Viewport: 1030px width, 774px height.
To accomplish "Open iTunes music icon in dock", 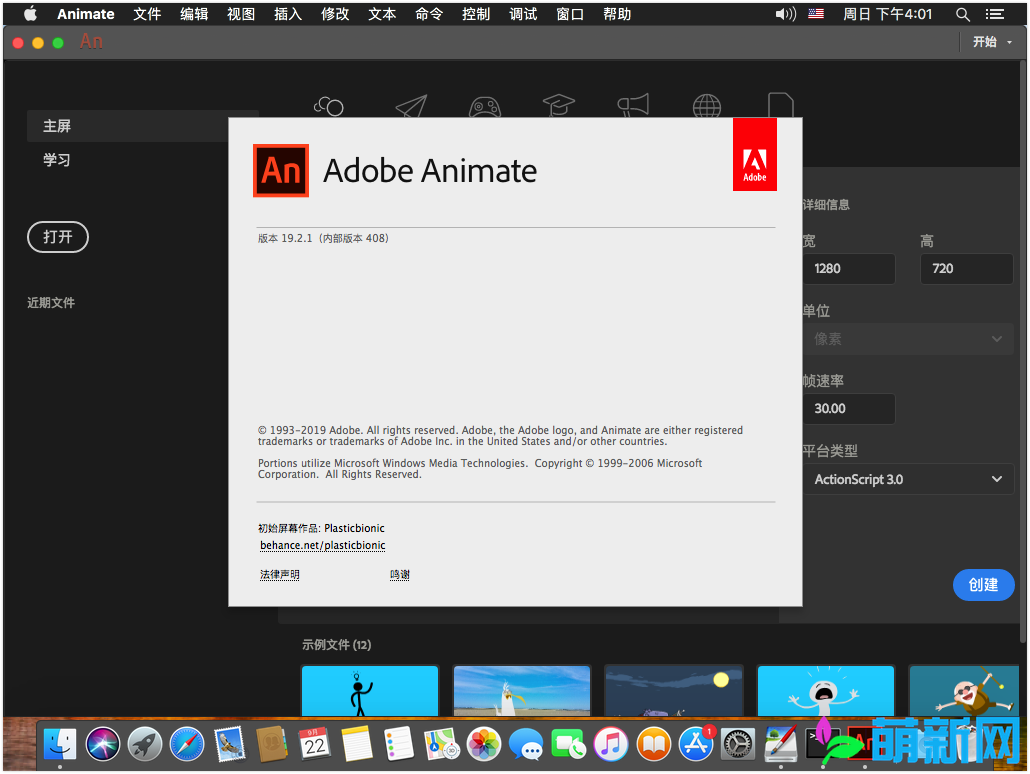I will tap(611, 744).
